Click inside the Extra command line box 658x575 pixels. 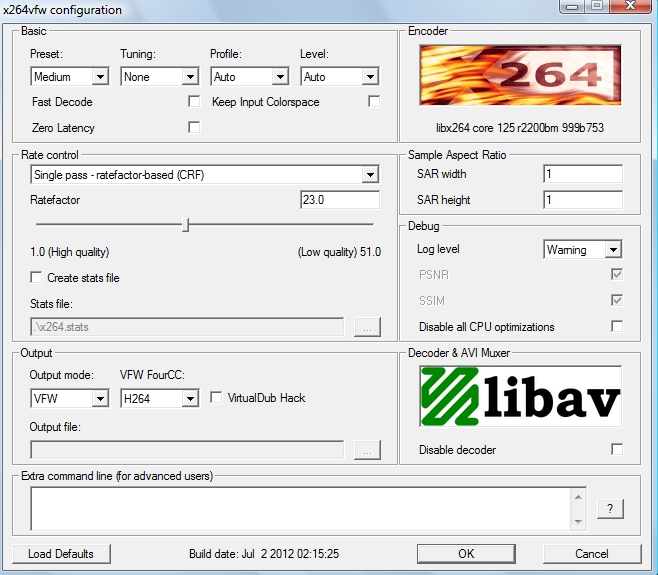coord(300,509)
